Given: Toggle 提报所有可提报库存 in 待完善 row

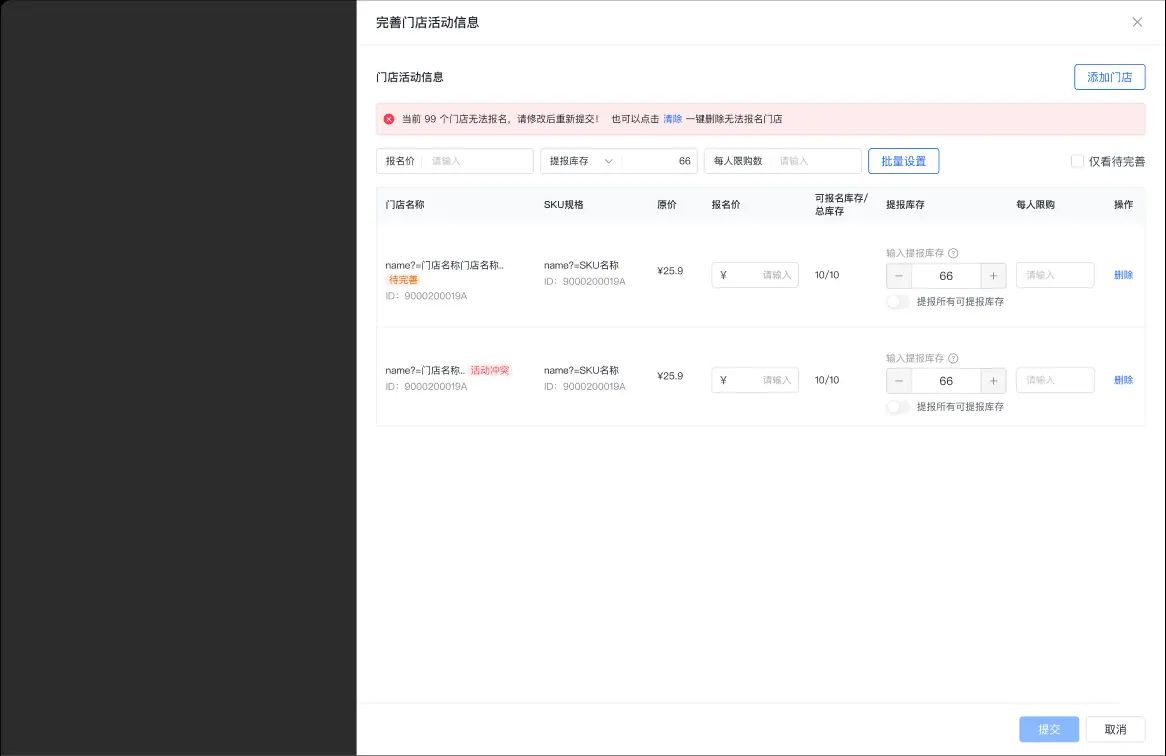Looking at the screenshot, I should tap(898, 302).
